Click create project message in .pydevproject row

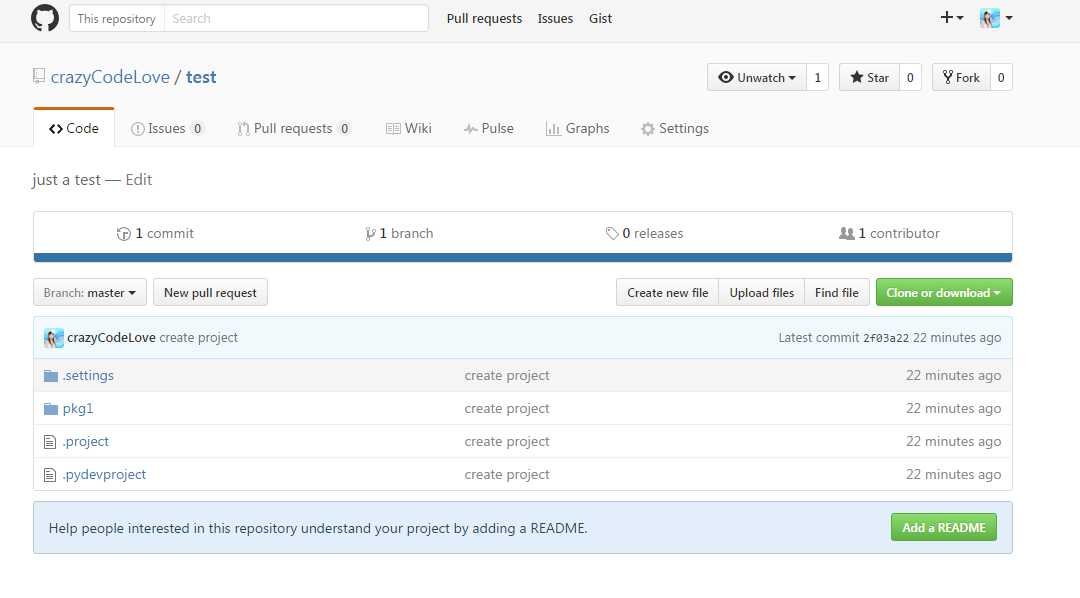tap(507, 475)
